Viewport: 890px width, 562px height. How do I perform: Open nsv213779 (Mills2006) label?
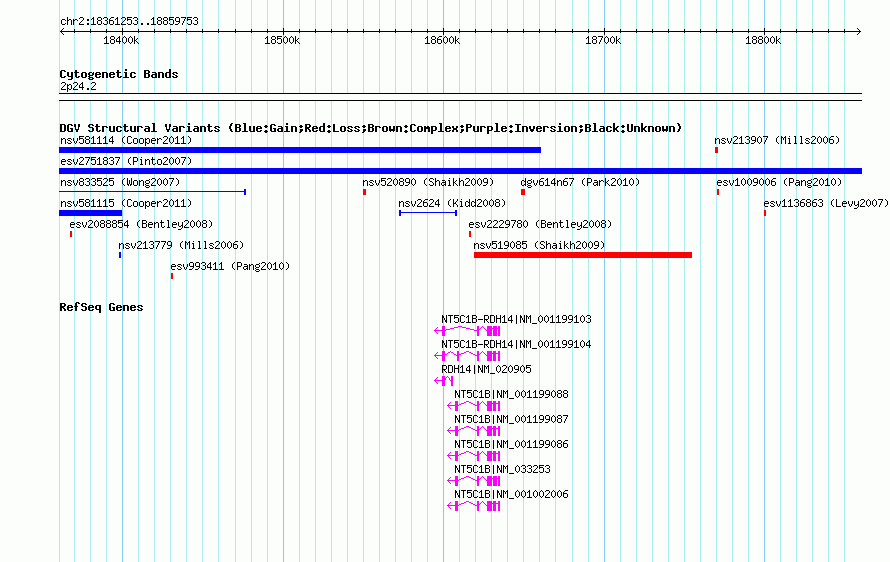pos(181,245)
